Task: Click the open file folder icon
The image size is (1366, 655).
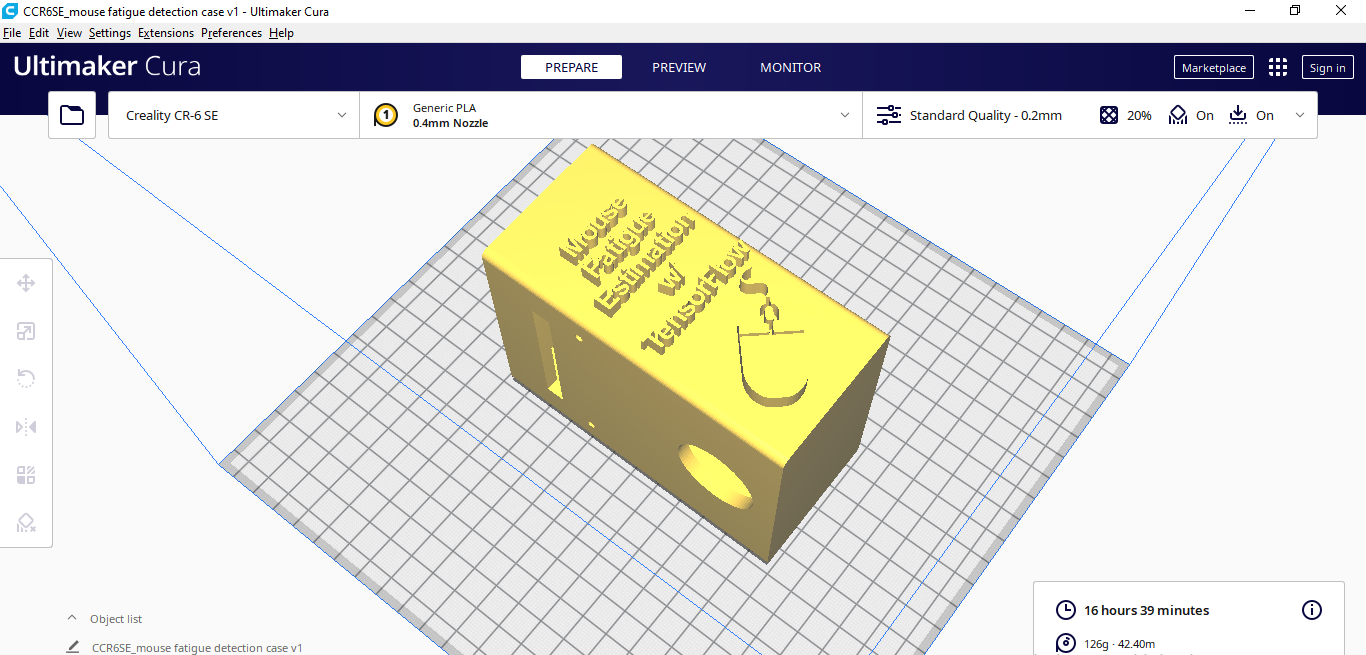Action: point(71,114)
